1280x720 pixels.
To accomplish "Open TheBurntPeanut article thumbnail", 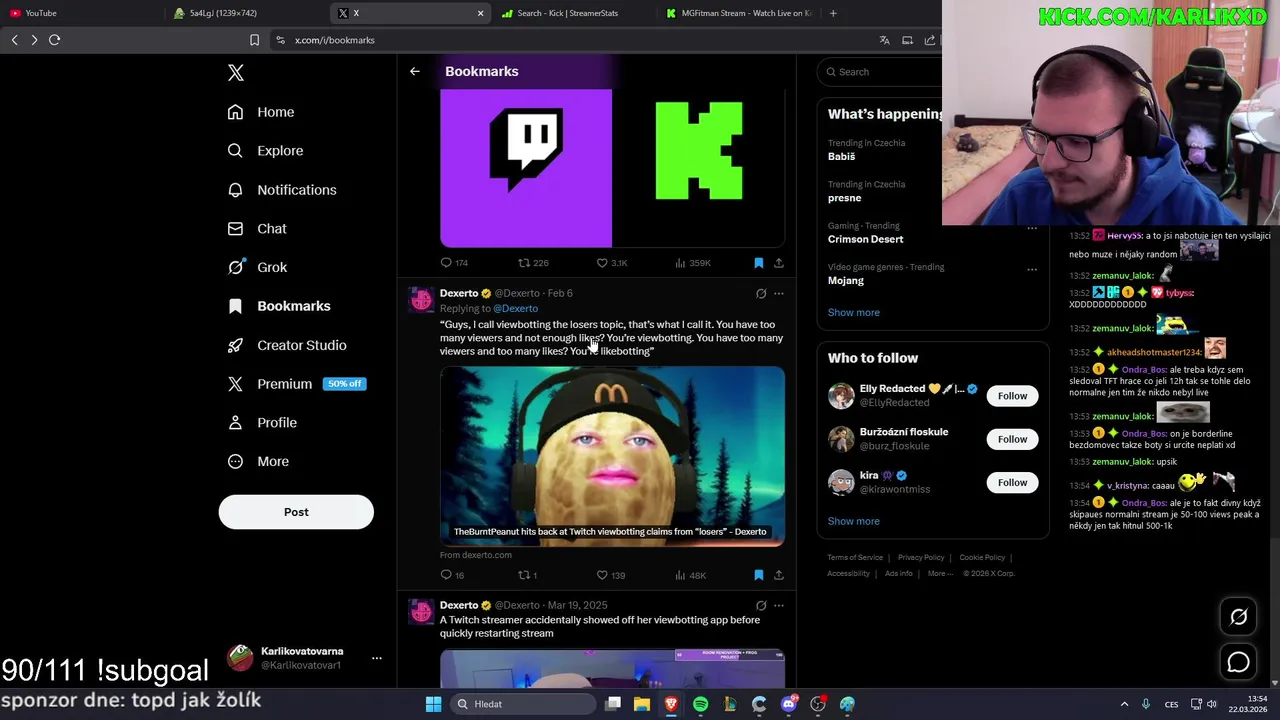I will [x=612, y=456].
